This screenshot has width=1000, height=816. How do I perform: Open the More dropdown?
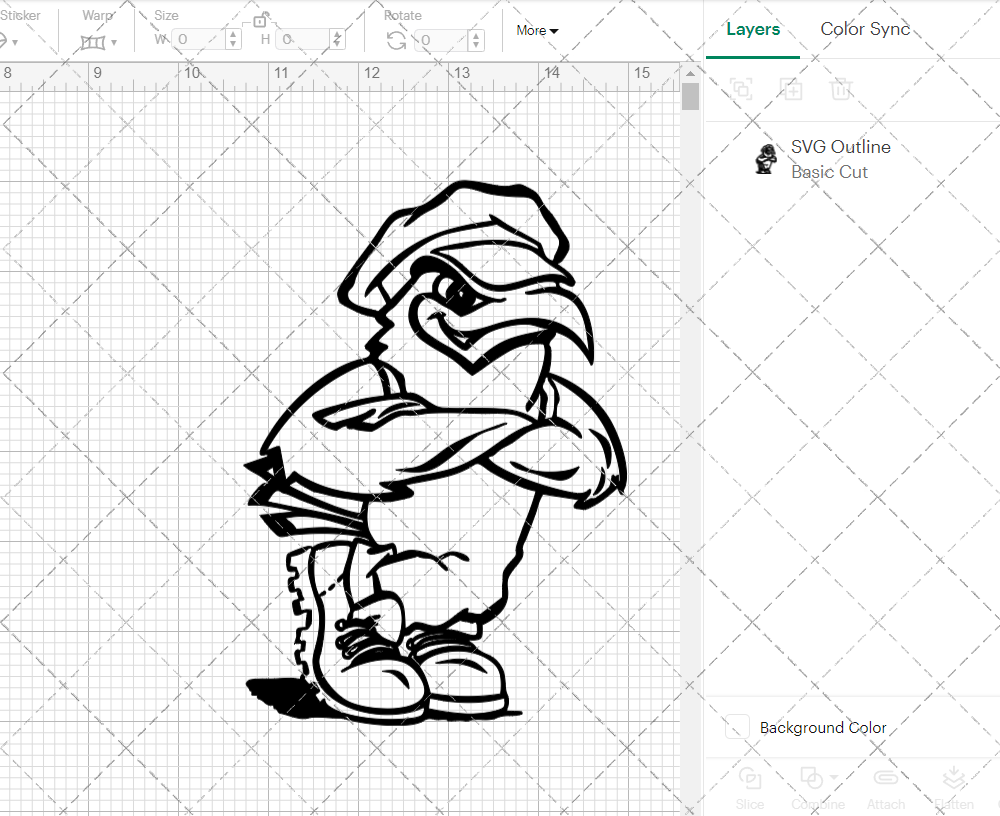pyautogui.click(x=537, y=31)
